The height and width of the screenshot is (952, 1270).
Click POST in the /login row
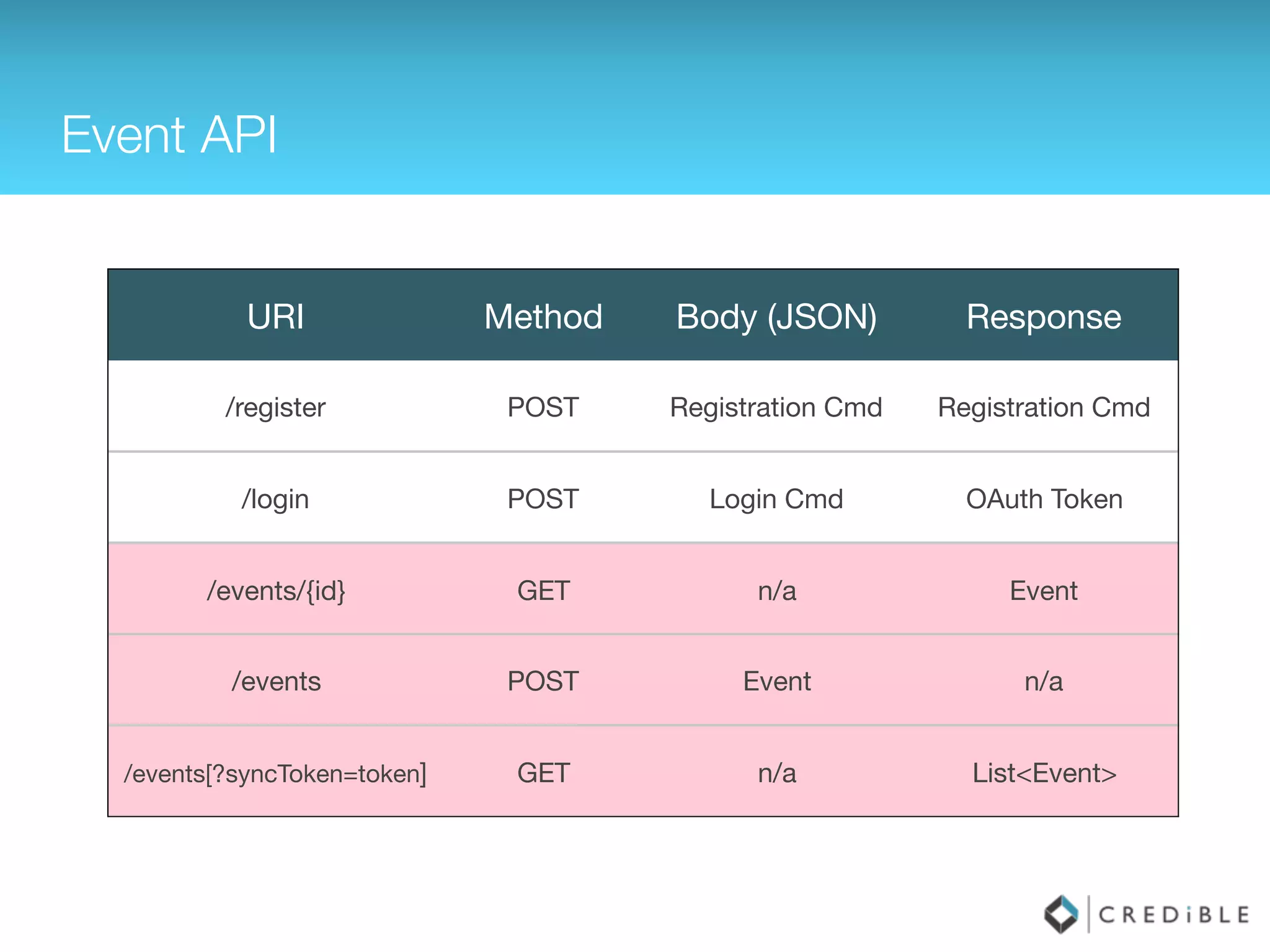pos(543,499)
